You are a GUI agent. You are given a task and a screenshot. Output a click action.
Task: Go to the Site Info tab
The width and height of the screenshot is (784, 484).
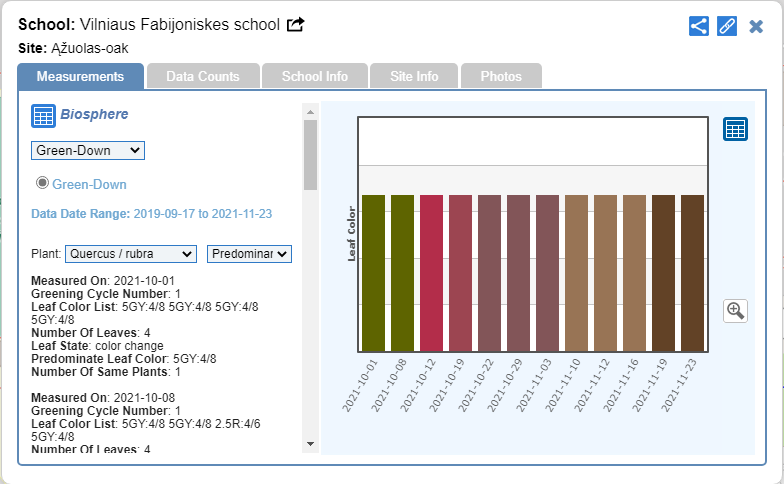coord(414,76)
